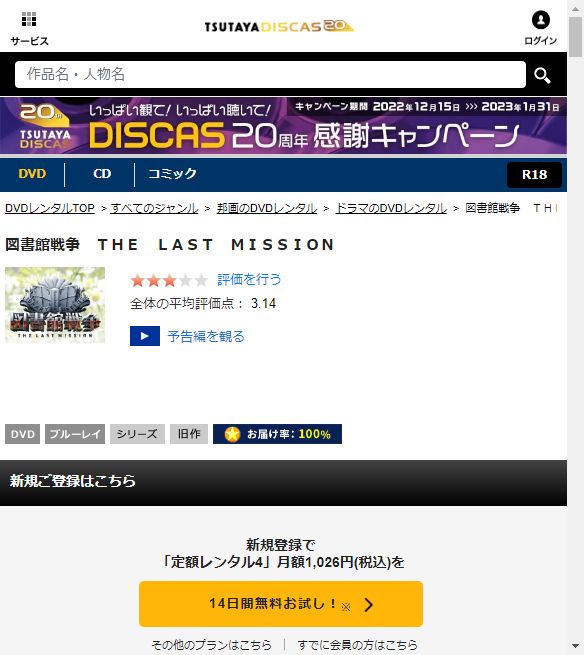Open the サービス grid menu icon
584x655 pixels.
pyautogui.click(x=29, y=20)
